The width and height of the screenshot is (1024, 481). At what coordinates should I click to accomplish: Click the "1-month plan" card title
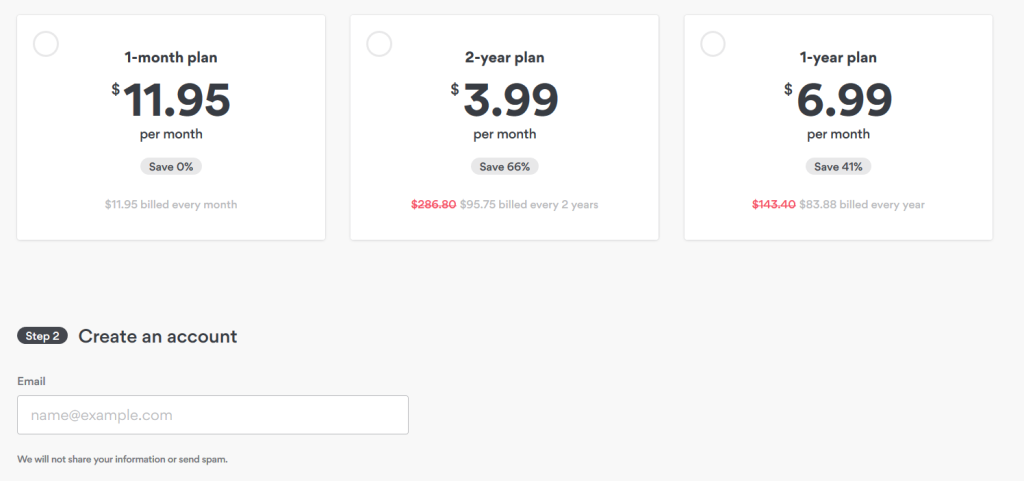171,58
